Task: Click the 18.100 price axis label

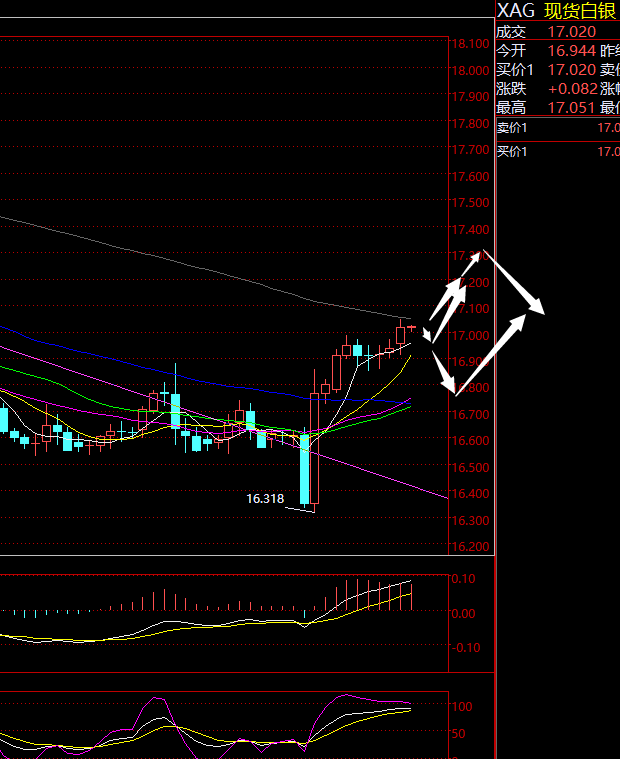Action: pos(470,44)
